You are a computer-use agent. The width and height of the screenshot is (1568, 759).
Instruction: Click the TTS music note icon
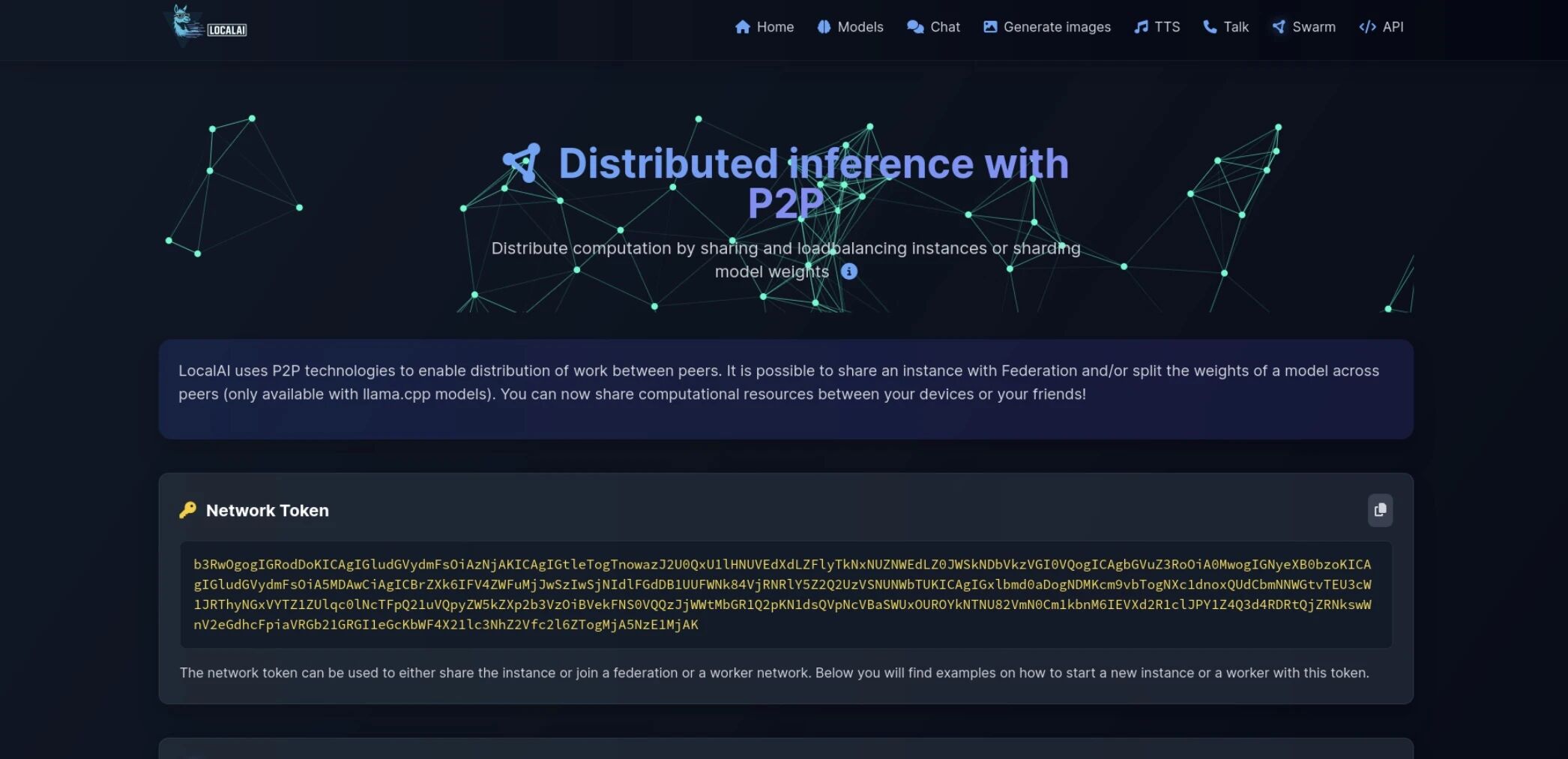pyautogui.click(x=1141, y=27)
